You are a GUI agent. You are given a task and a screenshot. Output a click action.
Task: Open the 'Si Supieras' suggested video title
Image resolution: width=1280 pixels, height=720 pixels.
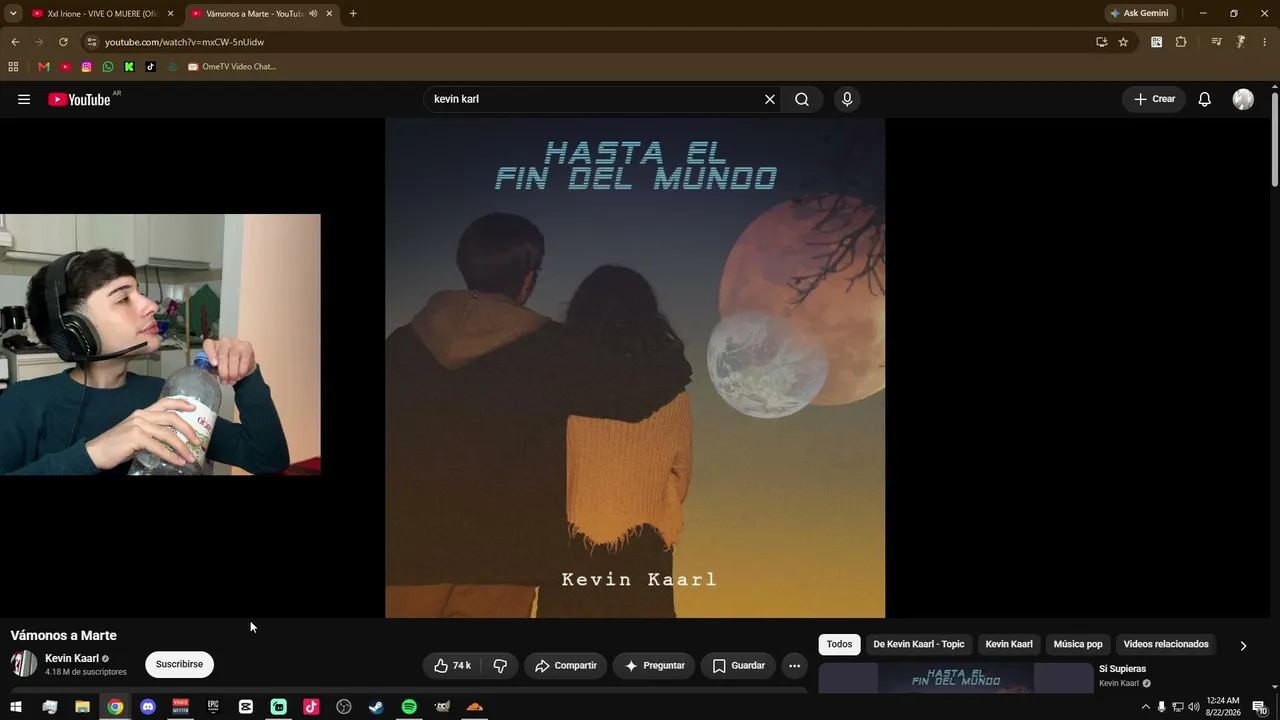[1122, 669]
